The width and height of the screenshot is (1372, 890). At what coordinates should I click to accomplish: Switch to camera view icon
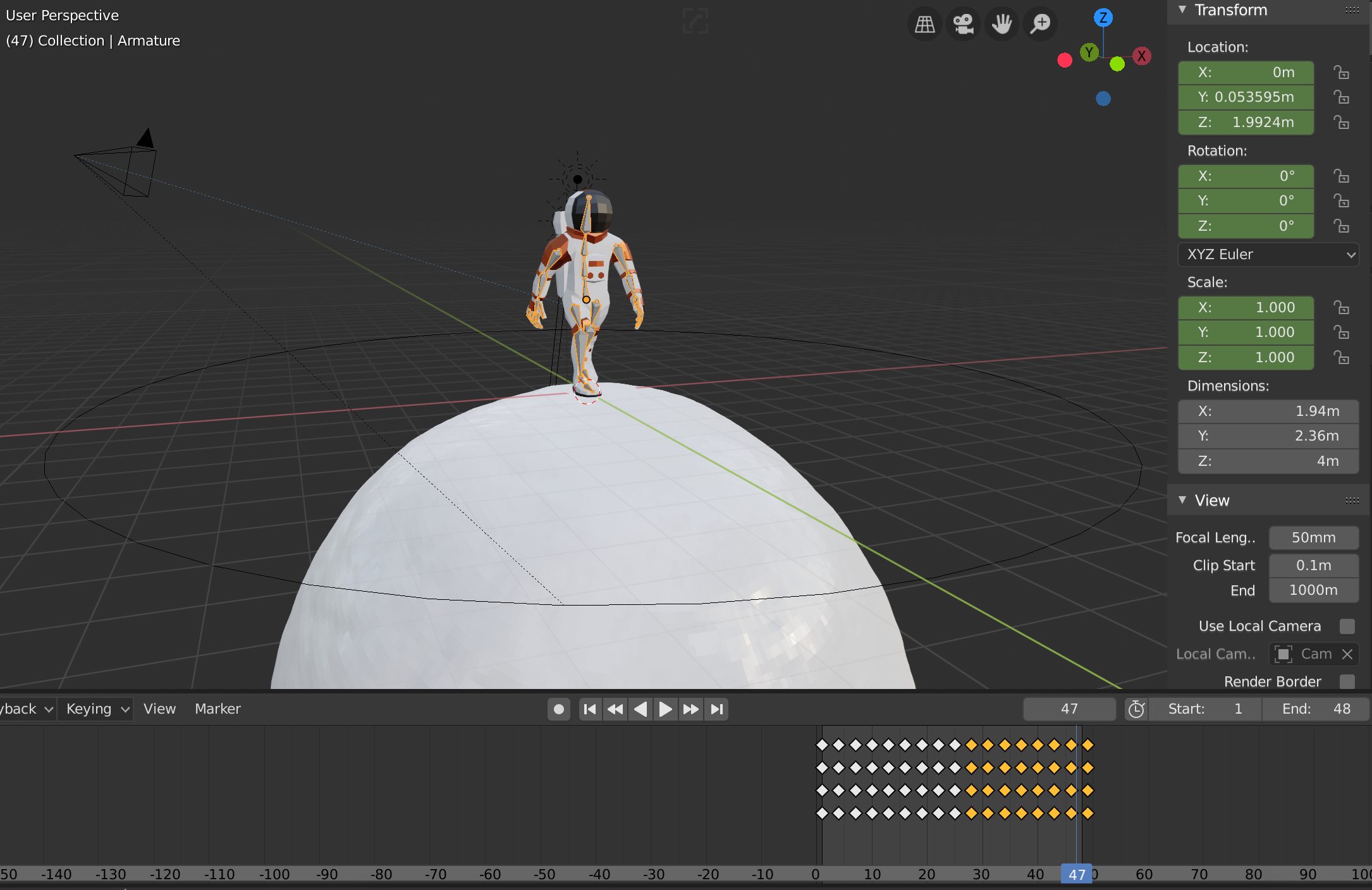point(964,24)
